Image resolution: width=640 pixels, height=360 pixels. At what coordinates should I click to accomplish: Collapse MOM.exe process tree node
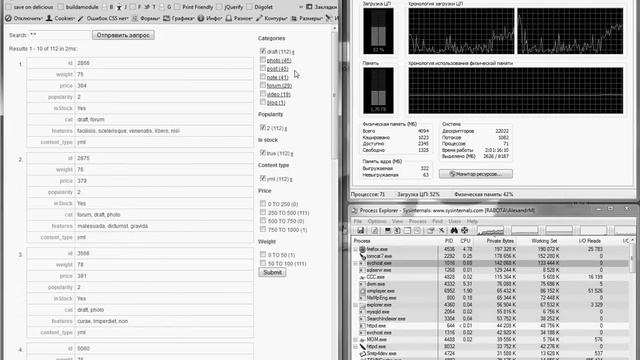[x=355, y=340]
